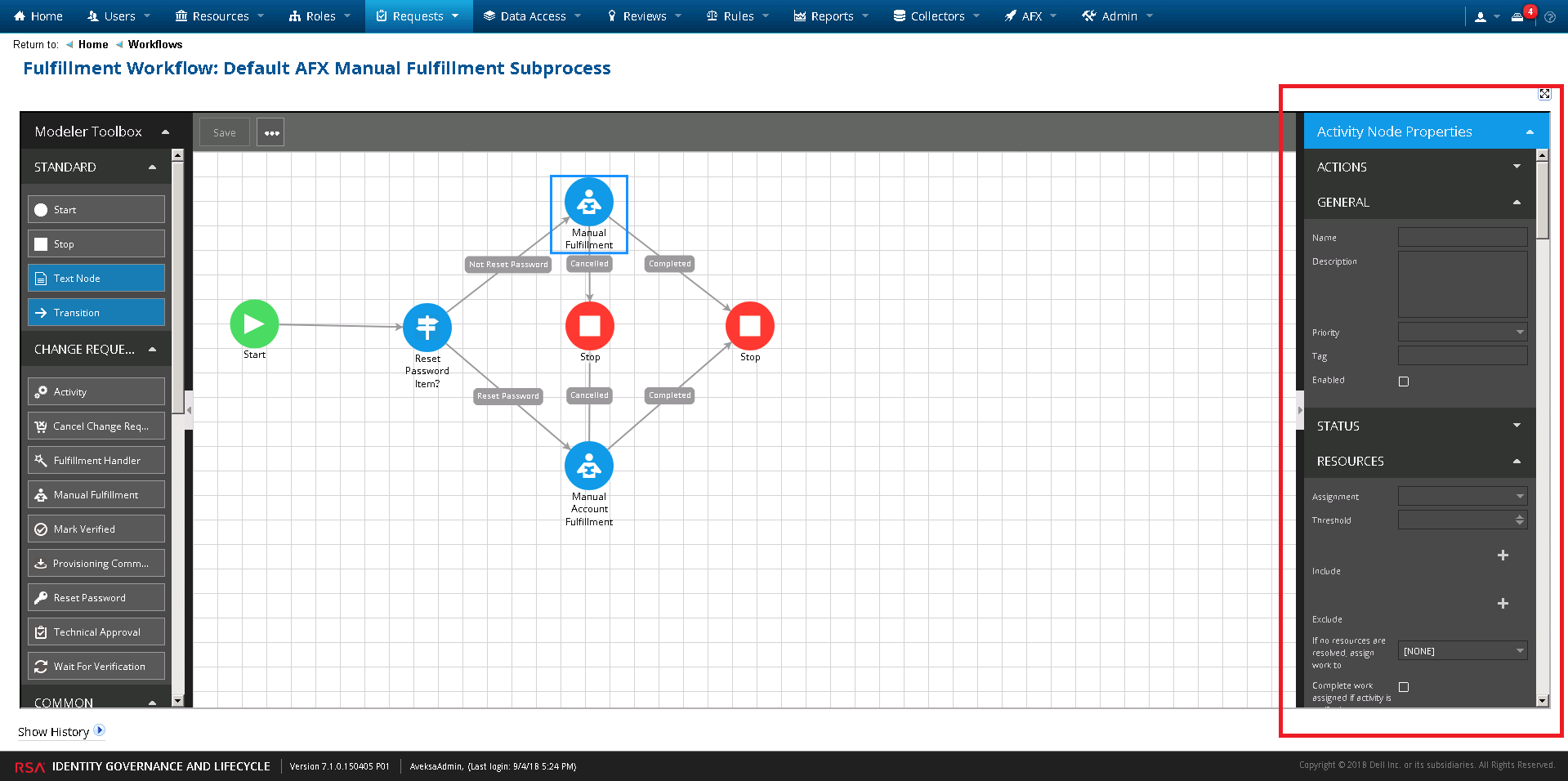Enable the Enabled checkbox in General properties
1568x781 pixels.
point(1403,381)
